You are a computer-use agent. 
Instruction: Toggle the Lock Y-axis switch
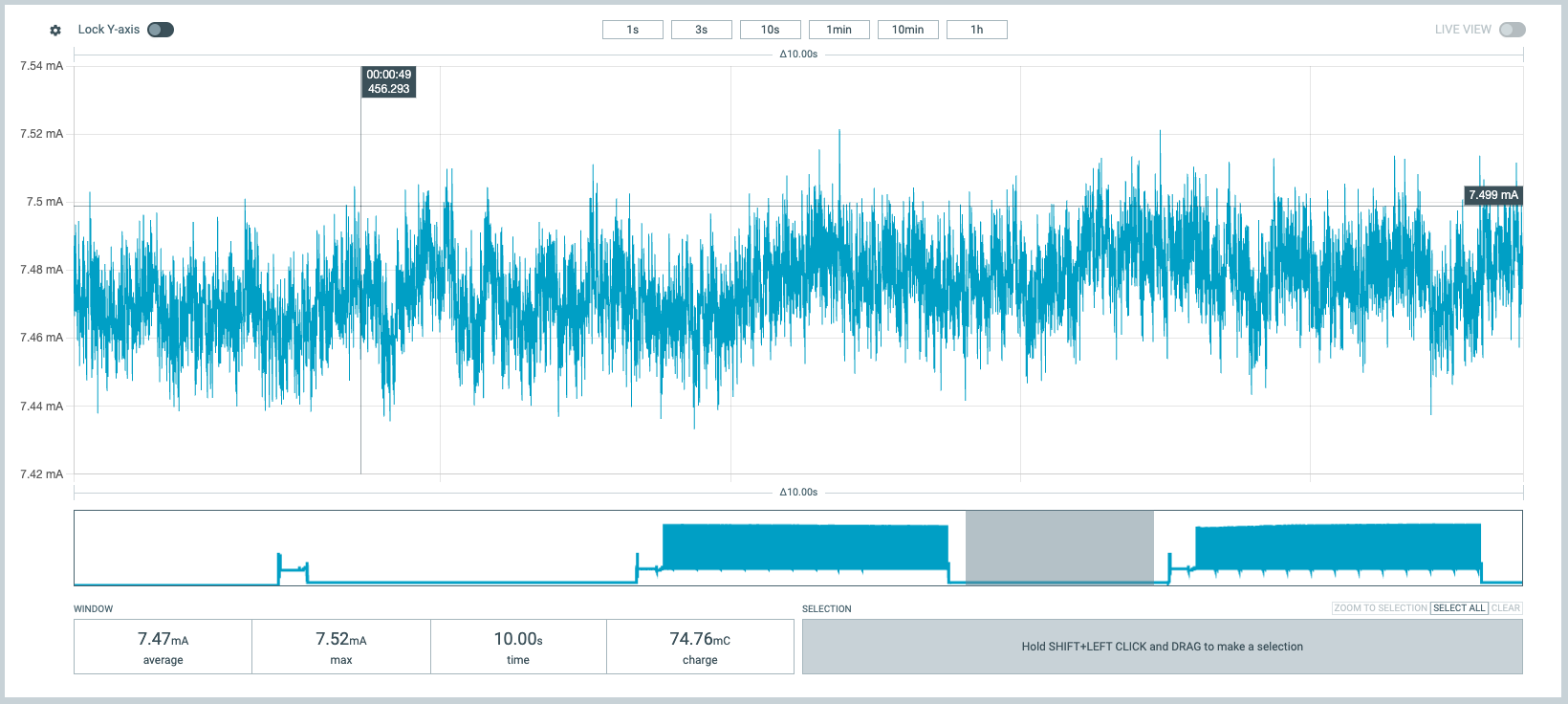(161, 30)
